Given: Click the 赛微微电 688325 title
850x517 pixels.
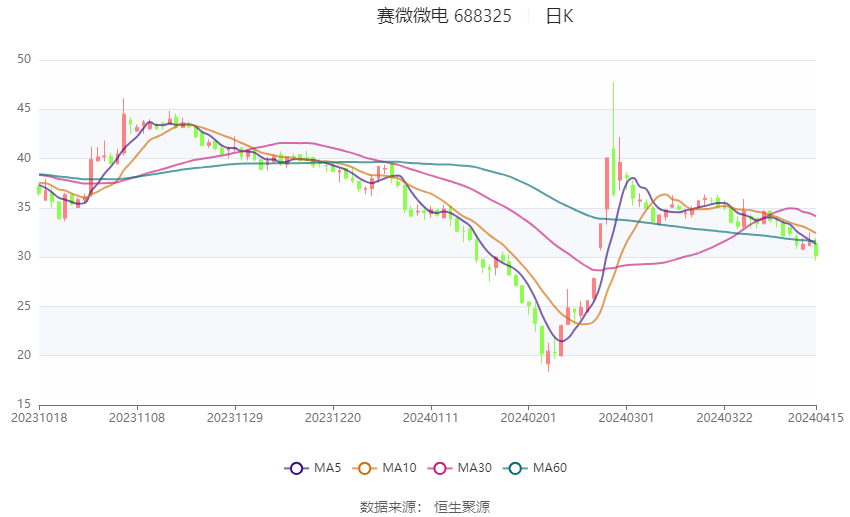Looking at the screenshot, I should point(444,16).
